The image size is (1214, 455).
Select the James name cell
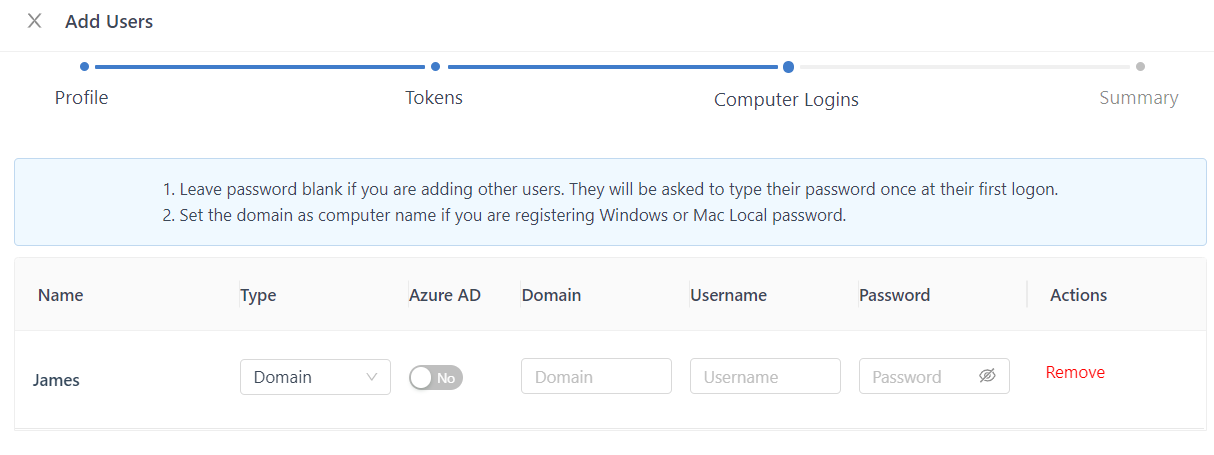pos(56,380)
